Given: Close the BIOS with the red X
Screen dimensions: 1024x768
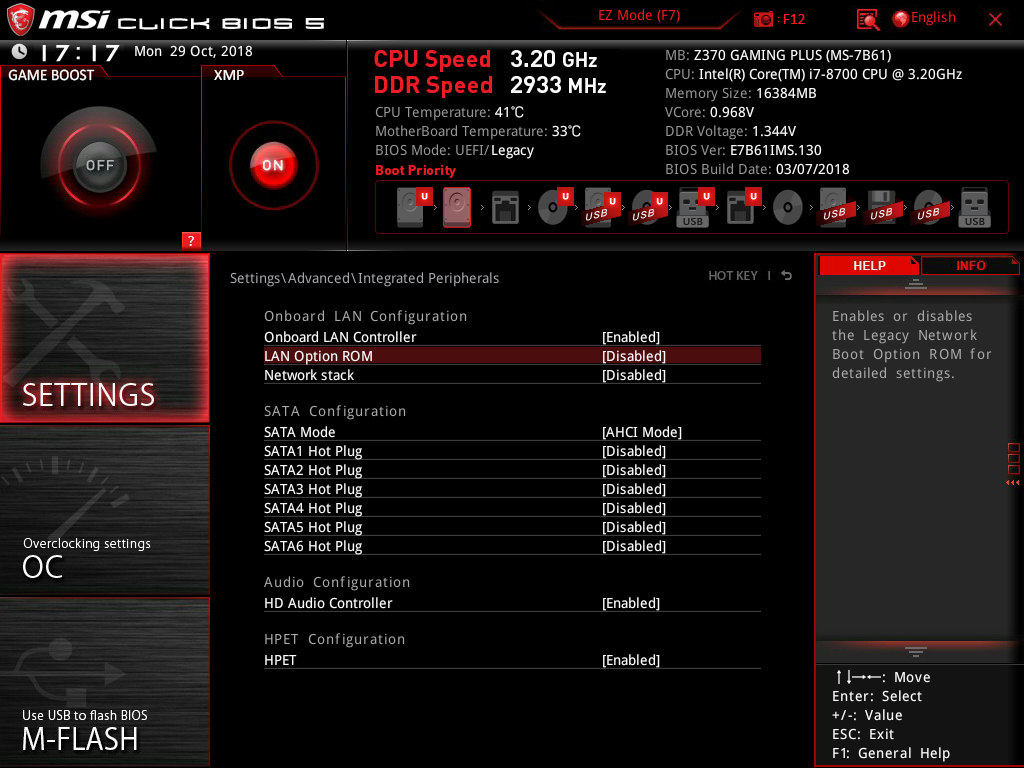Looking at the screenshot, I should click(x=995, y=20).
